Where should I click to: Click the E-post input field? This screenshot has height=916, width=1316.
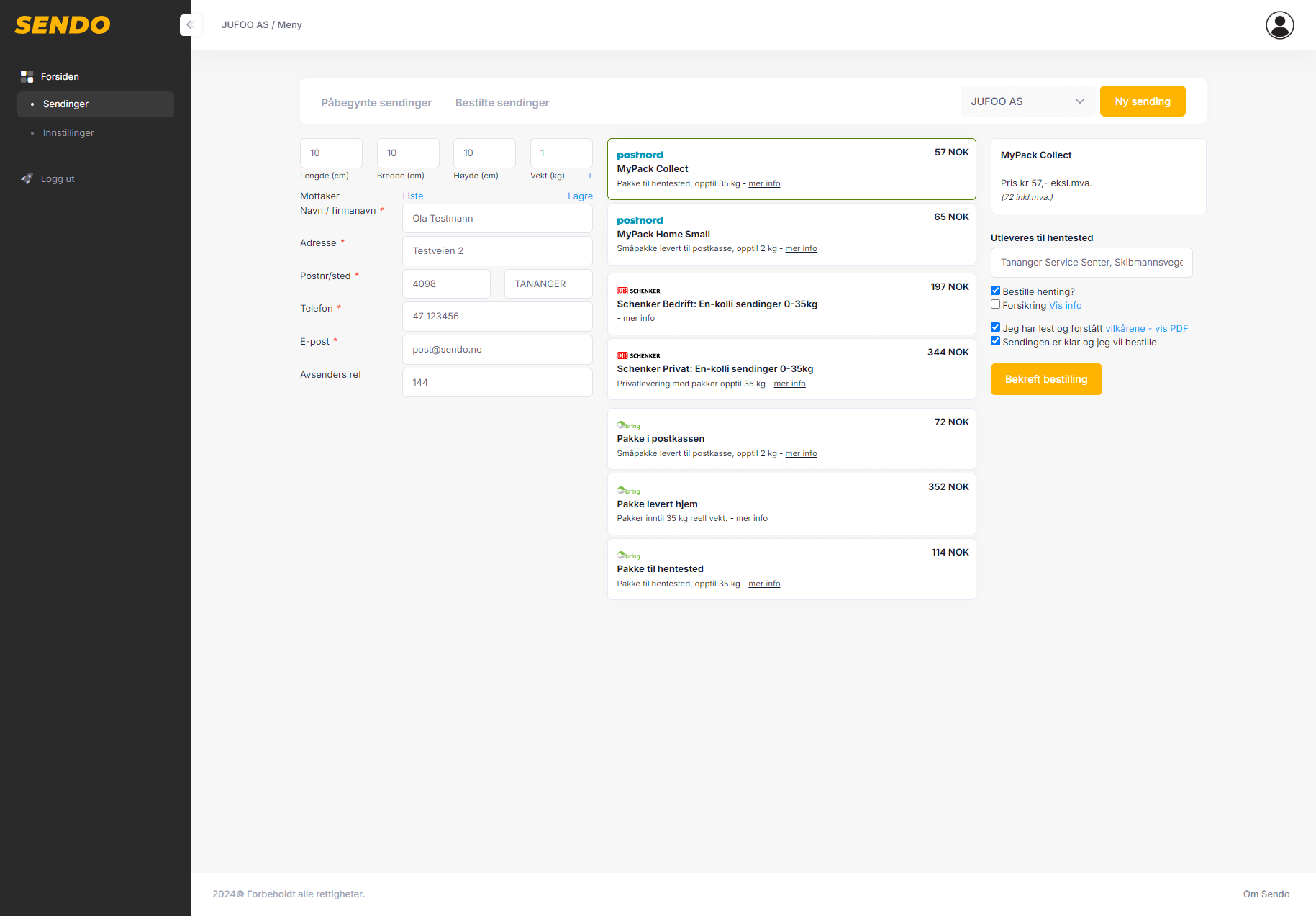tap(497, 350)
